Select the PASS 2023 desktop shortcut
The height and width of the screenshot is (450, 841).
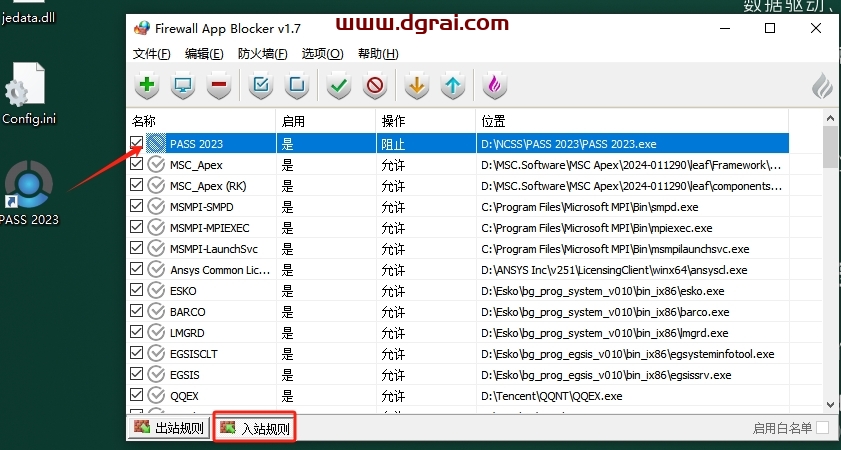click(x=29, y=192)
